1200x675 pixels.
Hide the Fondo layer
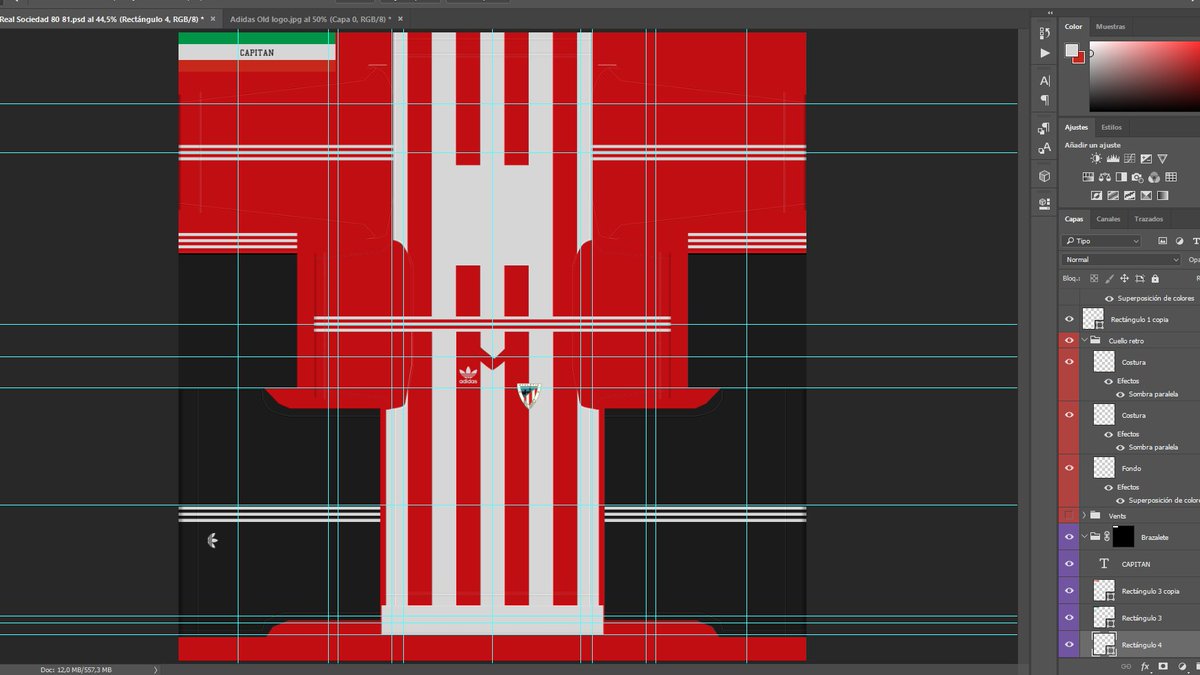(1069, 468)
